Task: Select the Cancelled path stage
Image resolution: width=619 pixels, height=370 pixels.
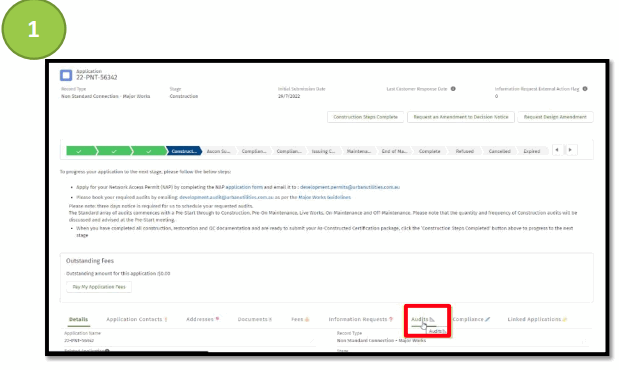Action: pyautogui.click(x=499, y=151)
